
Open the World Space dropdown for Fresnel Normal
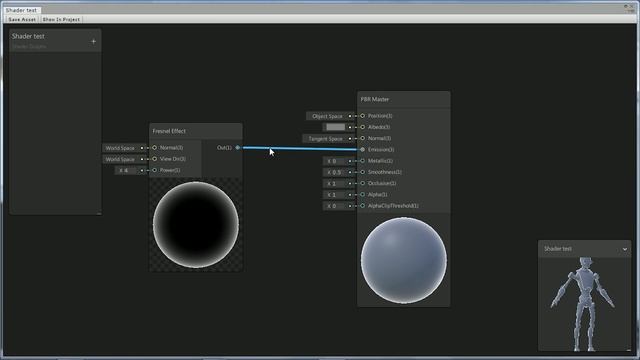click(x=120, y=148)
